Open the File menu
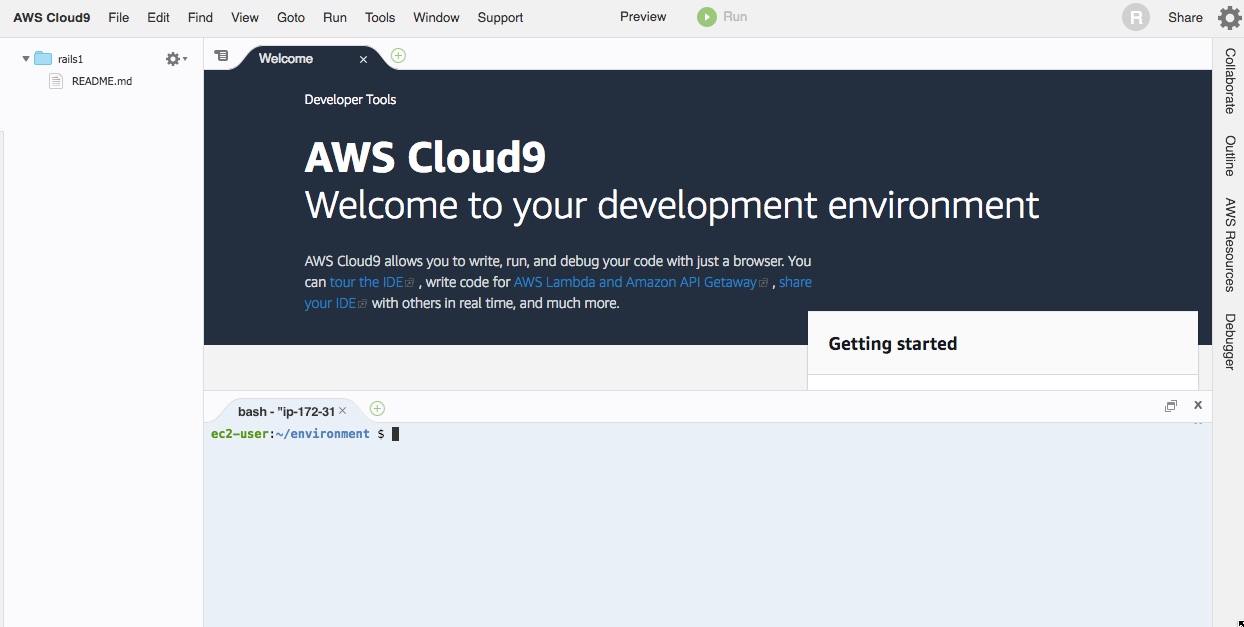The width and height of the screenshot is (1244, 627). tap(119, 17)
